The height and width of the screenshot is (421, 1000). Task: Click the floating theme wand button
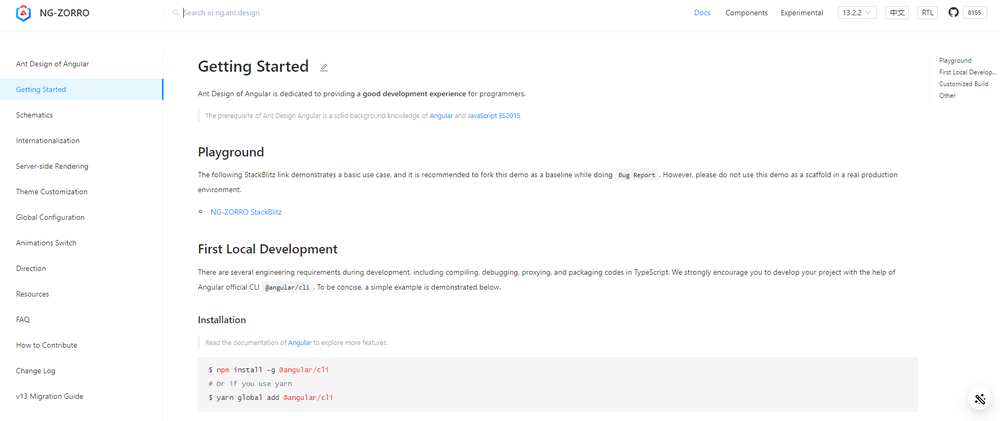point(979,399)
